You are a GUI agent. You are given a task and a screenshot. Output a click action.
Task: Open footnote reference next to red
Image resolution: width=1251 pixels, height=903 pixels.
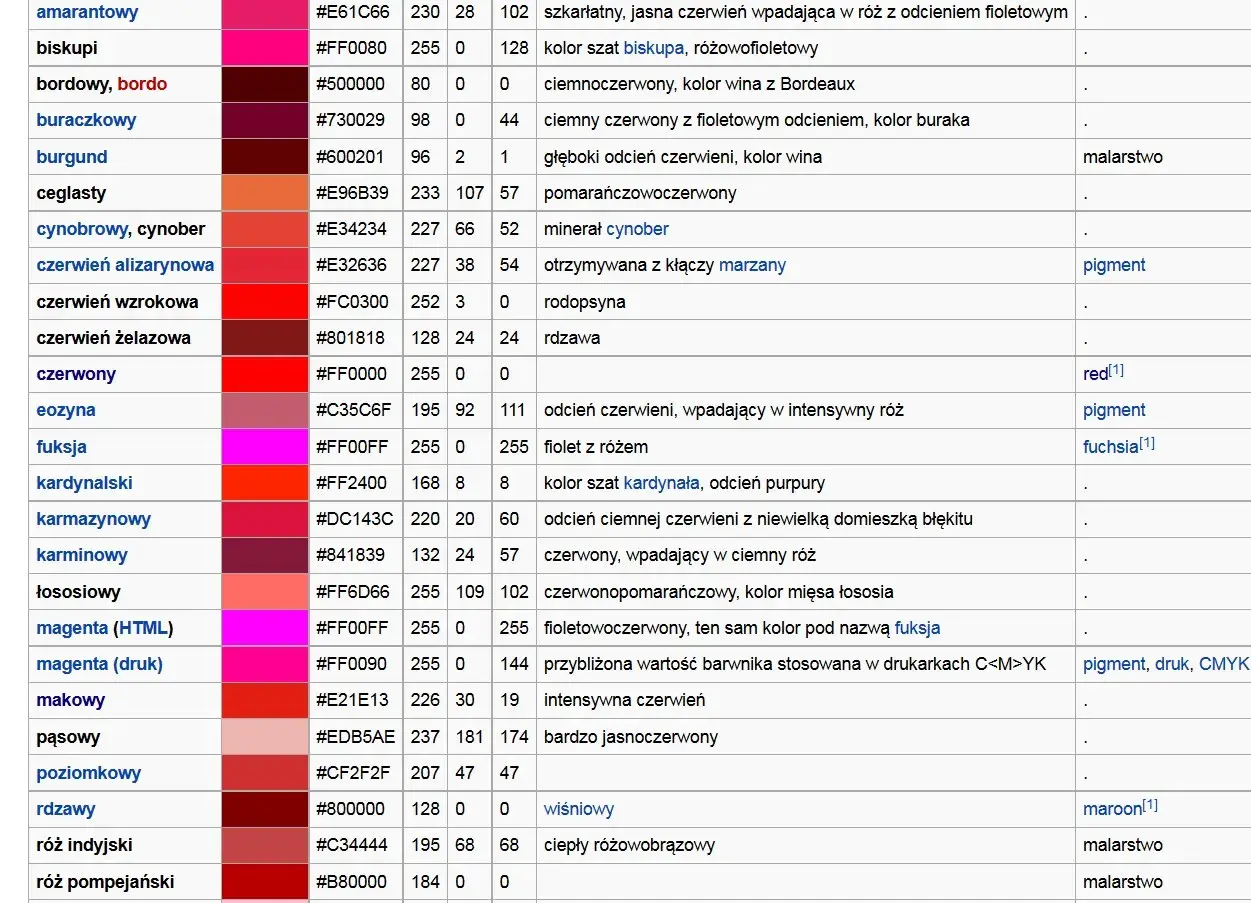coord(1116,370)
